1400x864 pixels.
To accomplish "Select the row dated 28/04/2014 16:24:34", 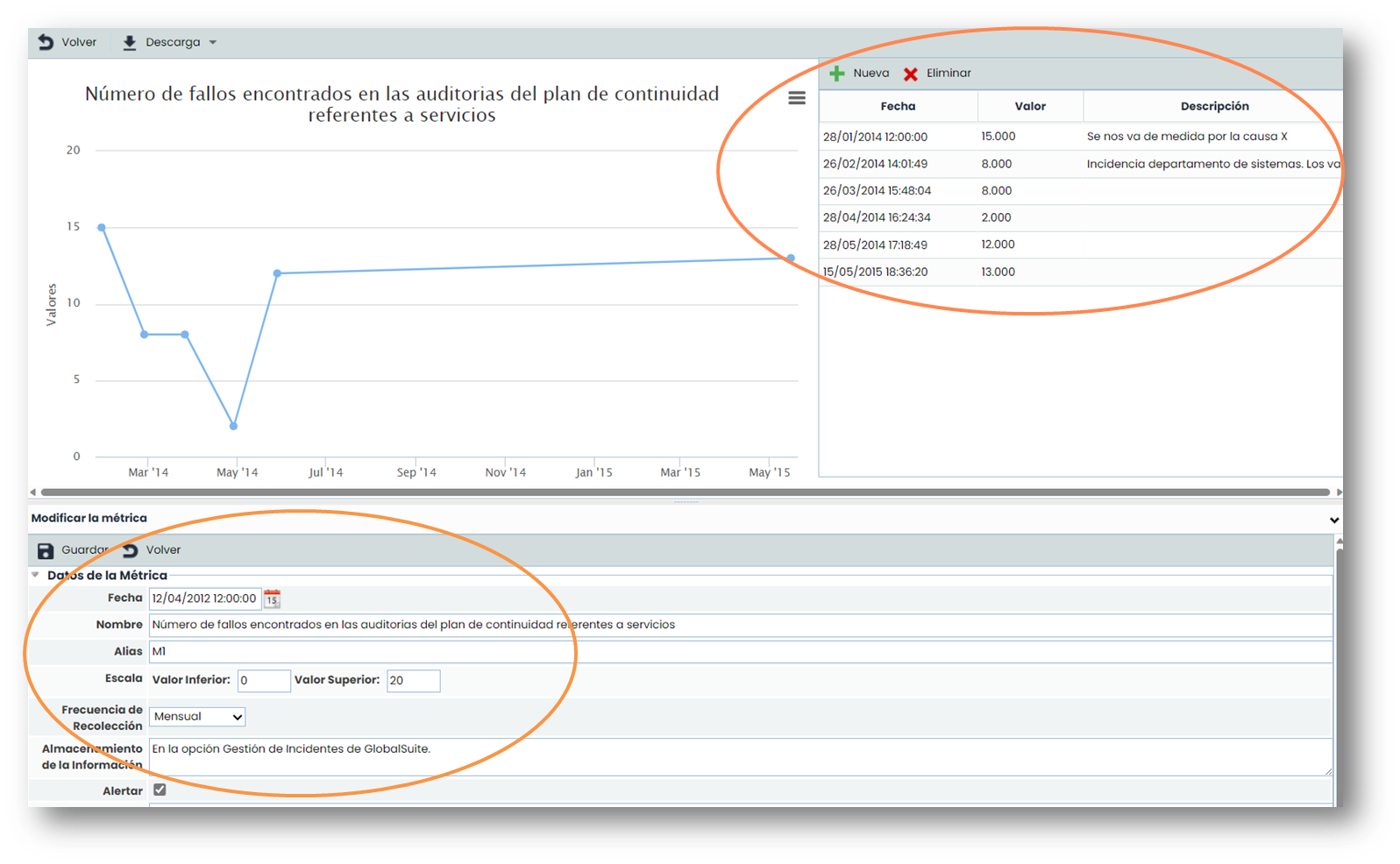I will point(877,217).
